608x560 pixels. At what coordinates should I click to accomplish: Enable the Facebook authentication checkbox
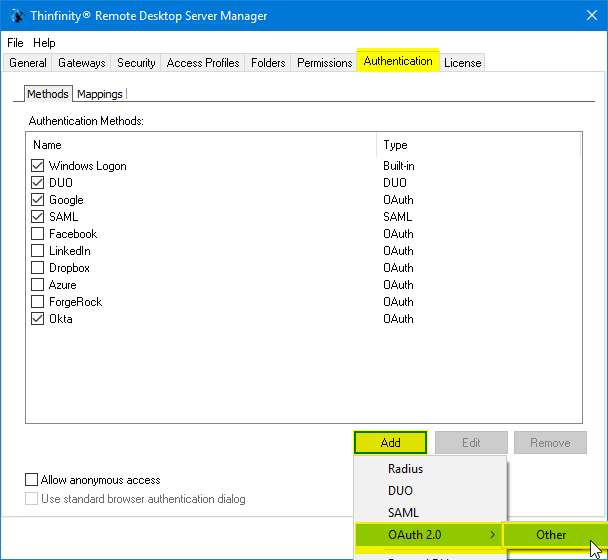click(38, 234)
